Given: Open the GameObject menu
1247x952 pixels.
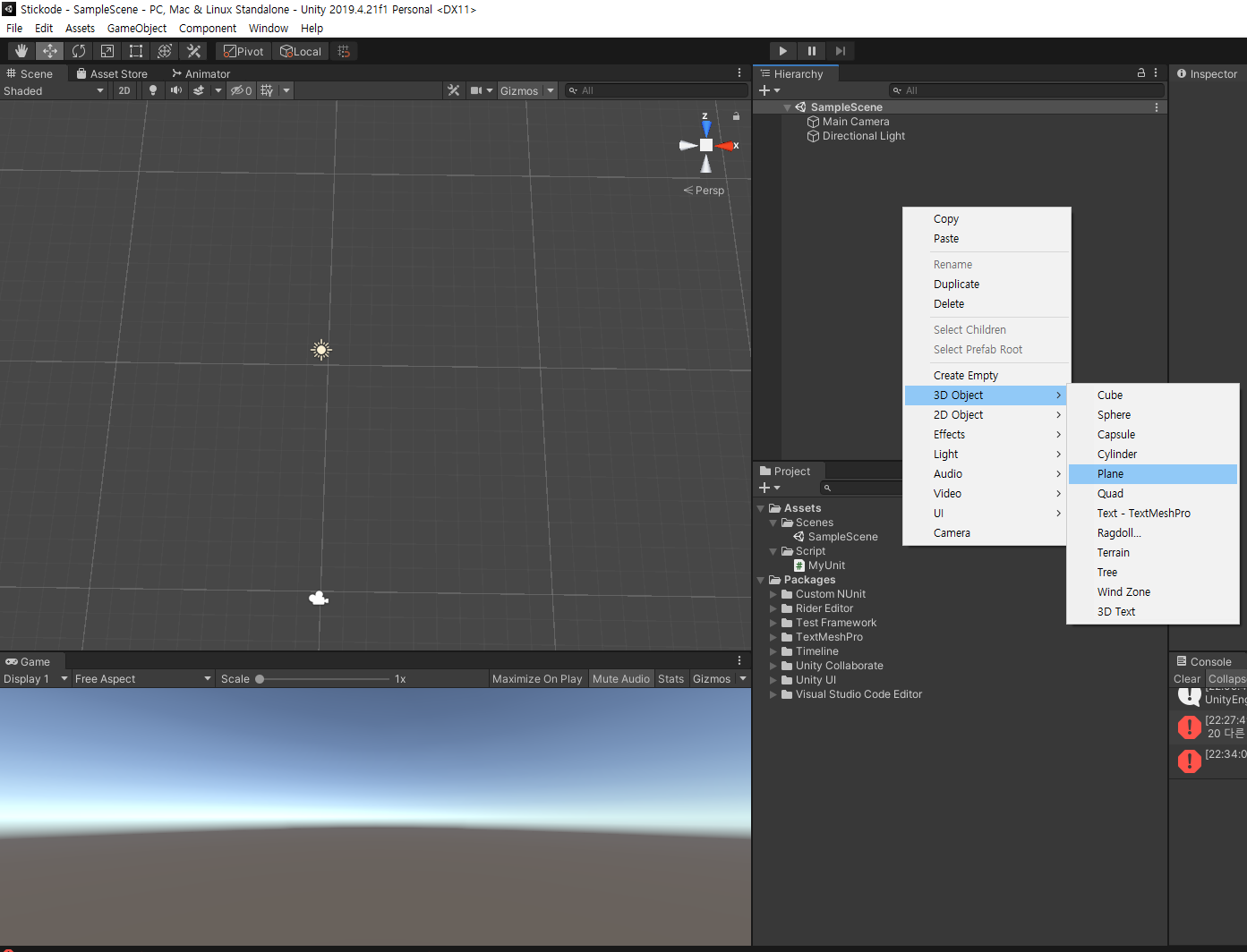Looking at the screenshot, I should coord(137,28).
